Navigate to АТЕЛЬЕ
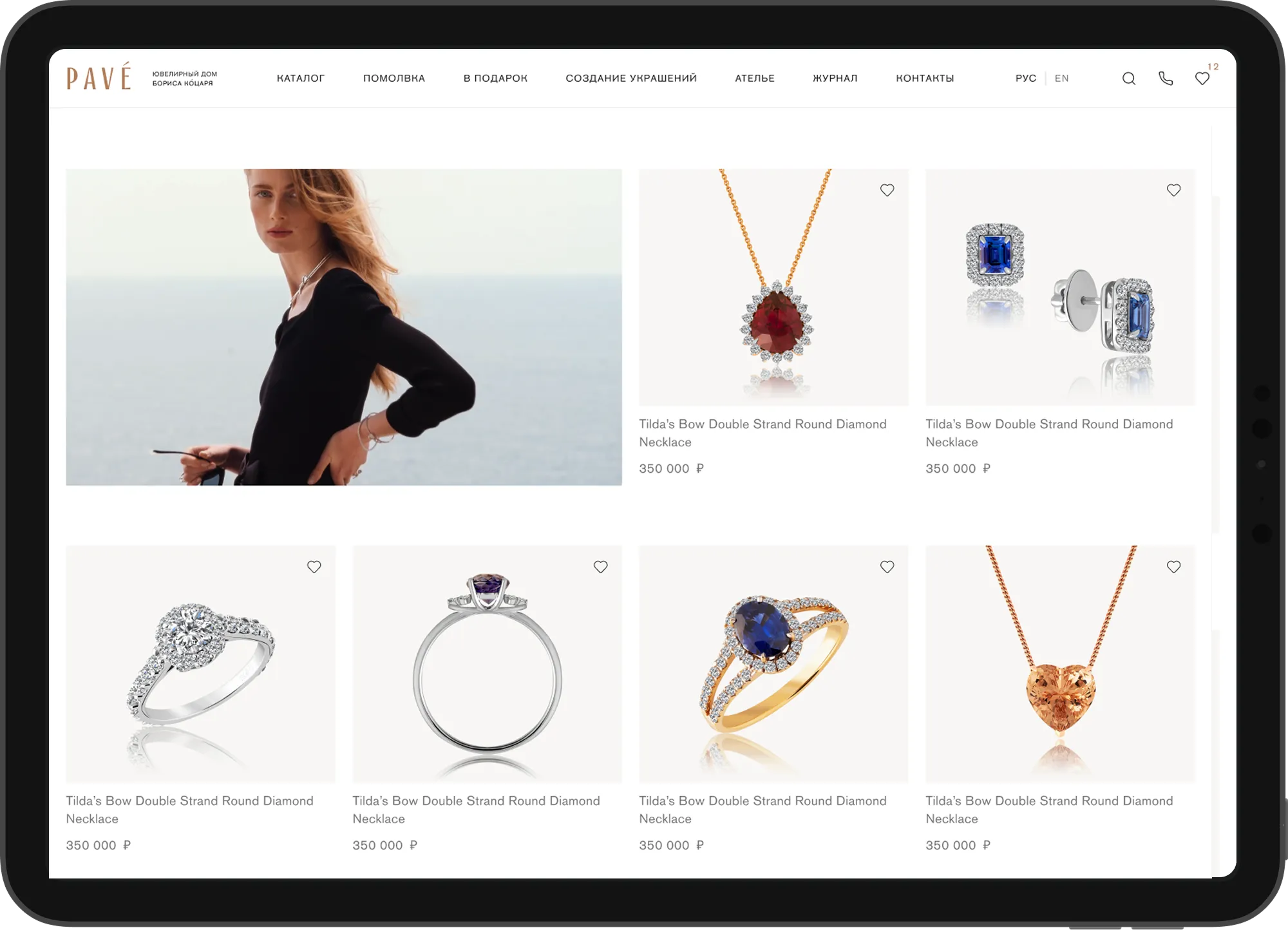1288x930 pixels. click(755, 78)
